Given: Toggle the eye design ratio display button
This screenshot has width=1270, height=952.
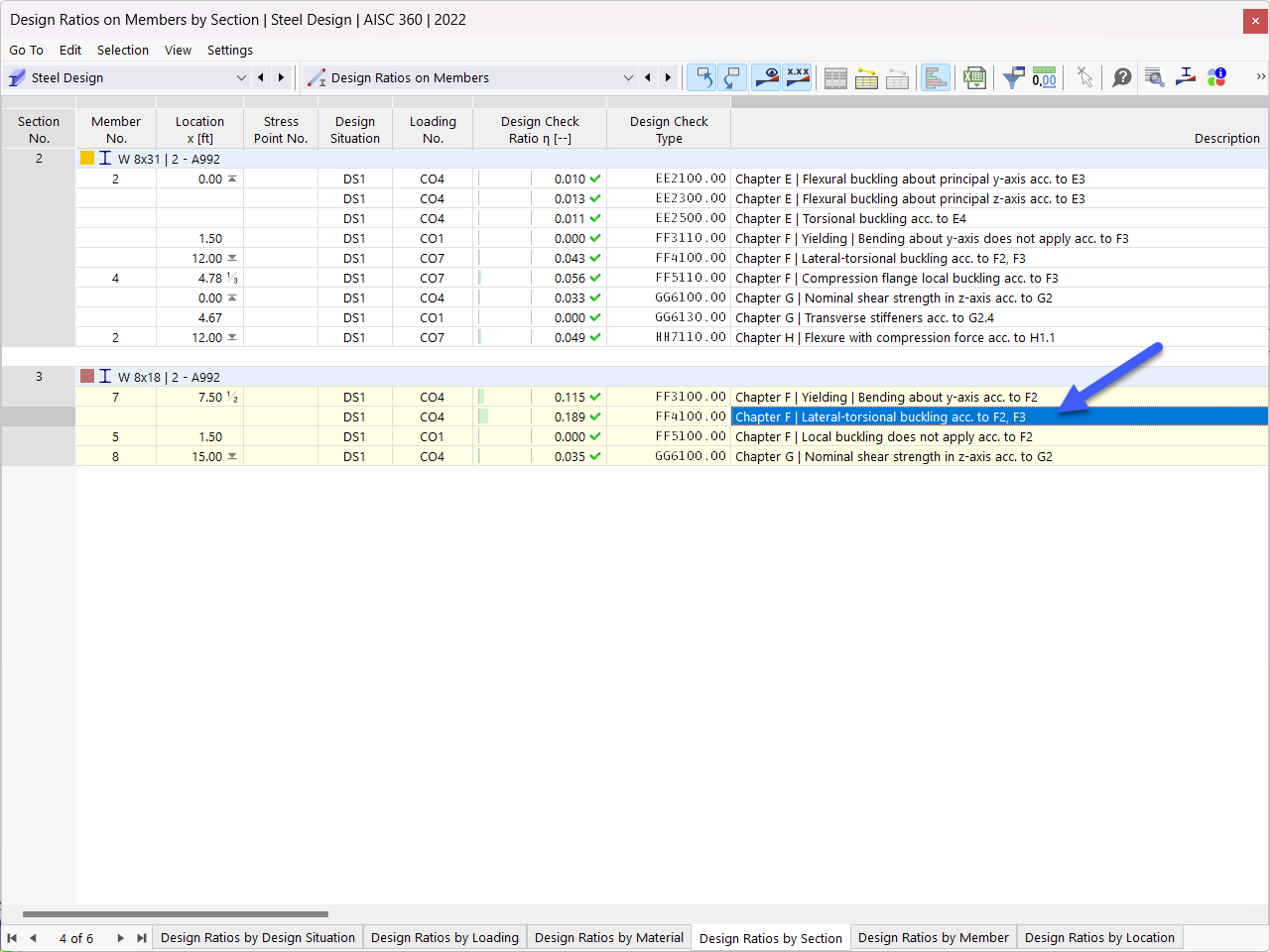Looking at the screenshot, I should [x=766, y=77].
